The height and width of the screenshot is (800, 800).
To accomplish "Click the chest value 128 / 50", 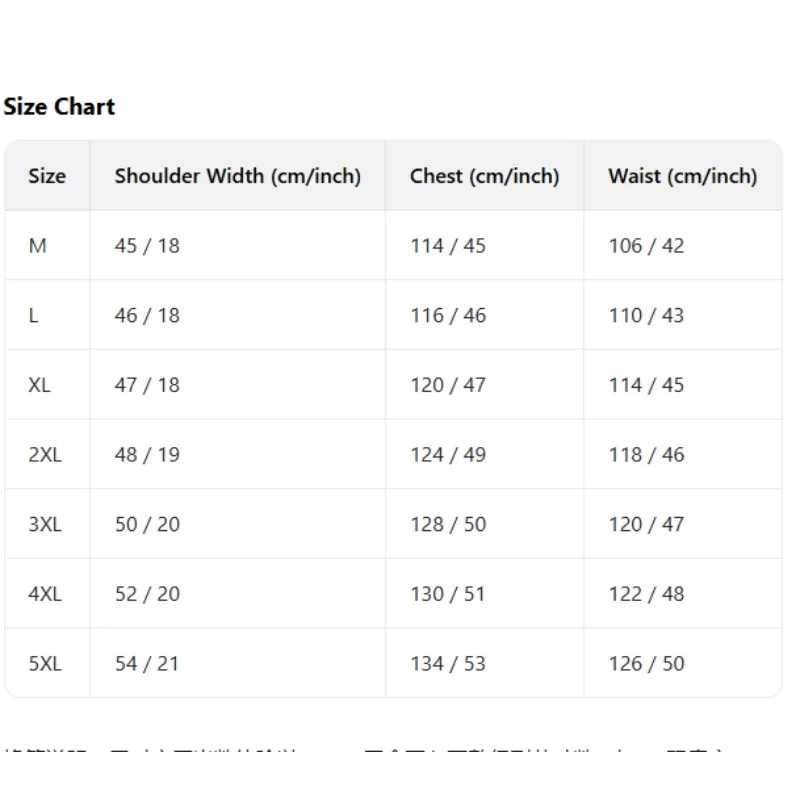I will [x=447, y=524].
